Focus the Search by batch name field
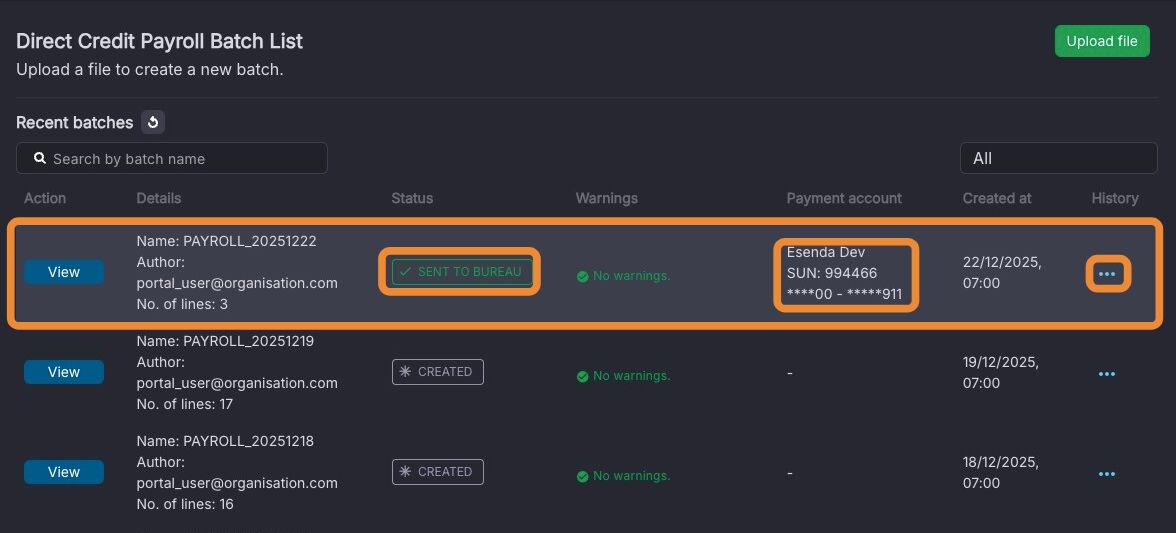 tap(172, 158)
